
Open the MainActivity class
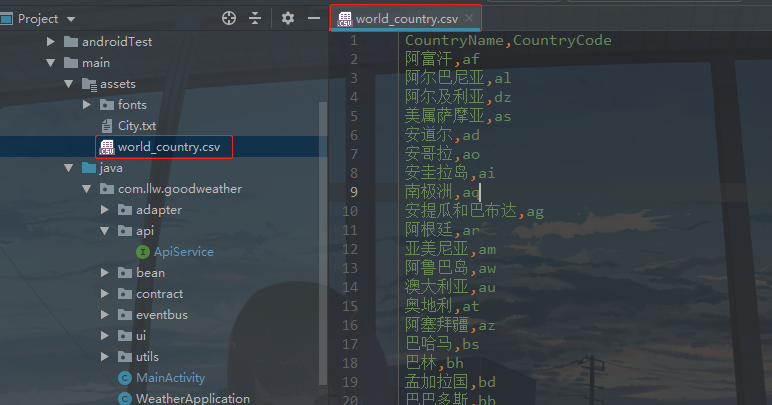(170, 378)
